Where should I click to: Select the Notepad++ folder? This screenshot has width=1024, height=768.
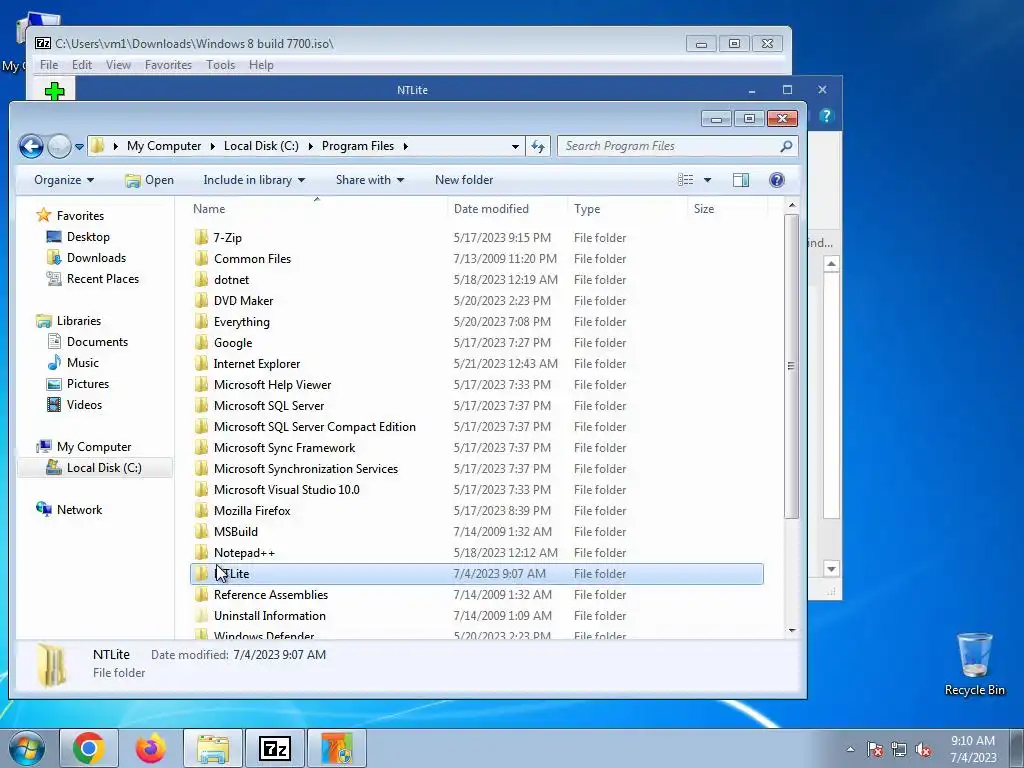(244, 552)
